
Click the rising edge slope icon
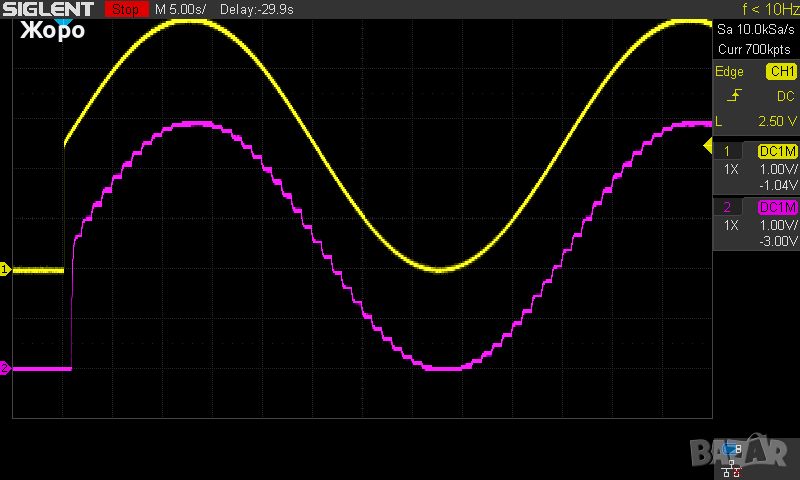point(736,96)
